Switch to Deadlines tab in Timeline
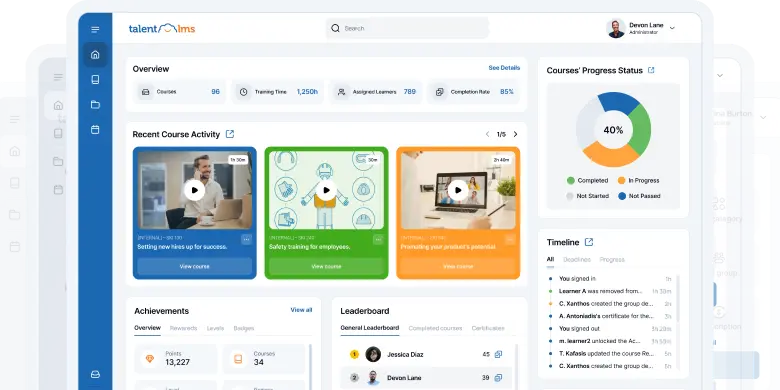The image size is (780, 390). coord(577,260)
